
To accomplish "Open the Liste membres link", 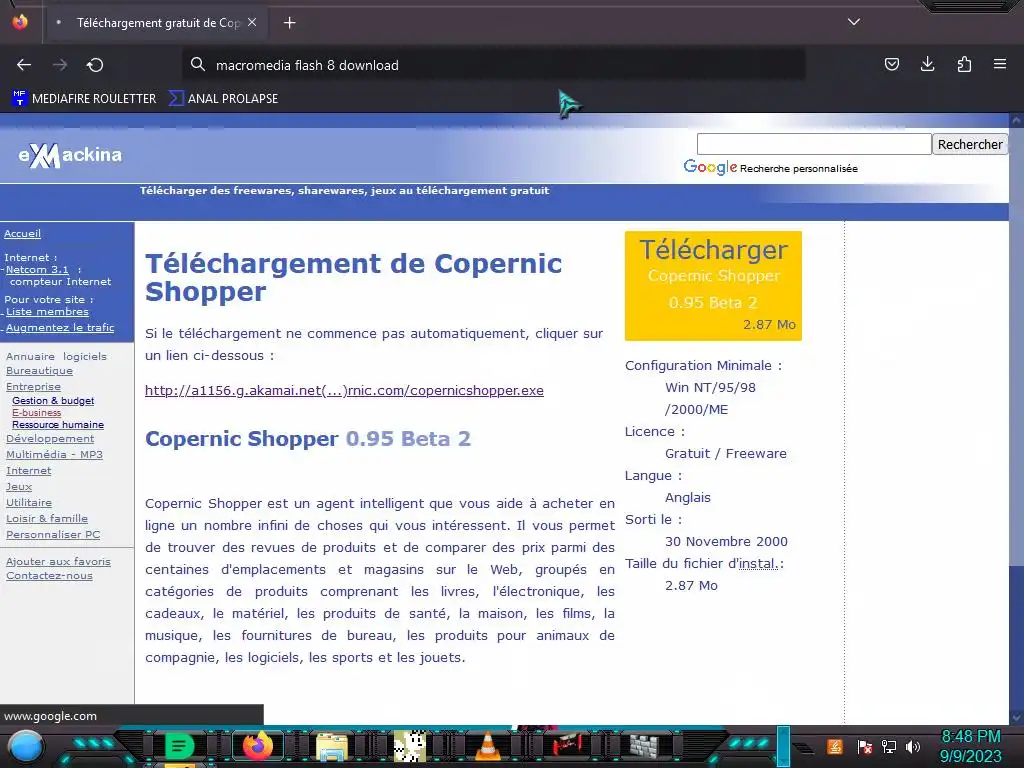I will point(47,312).
